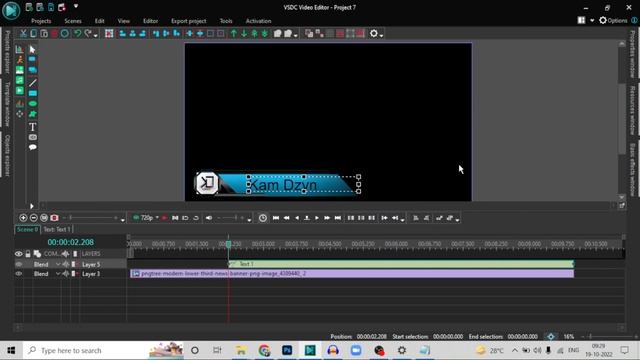Click the Movement crosshair icon
The width and height of the screenshot is (640, 360).
tap(20, 114)
